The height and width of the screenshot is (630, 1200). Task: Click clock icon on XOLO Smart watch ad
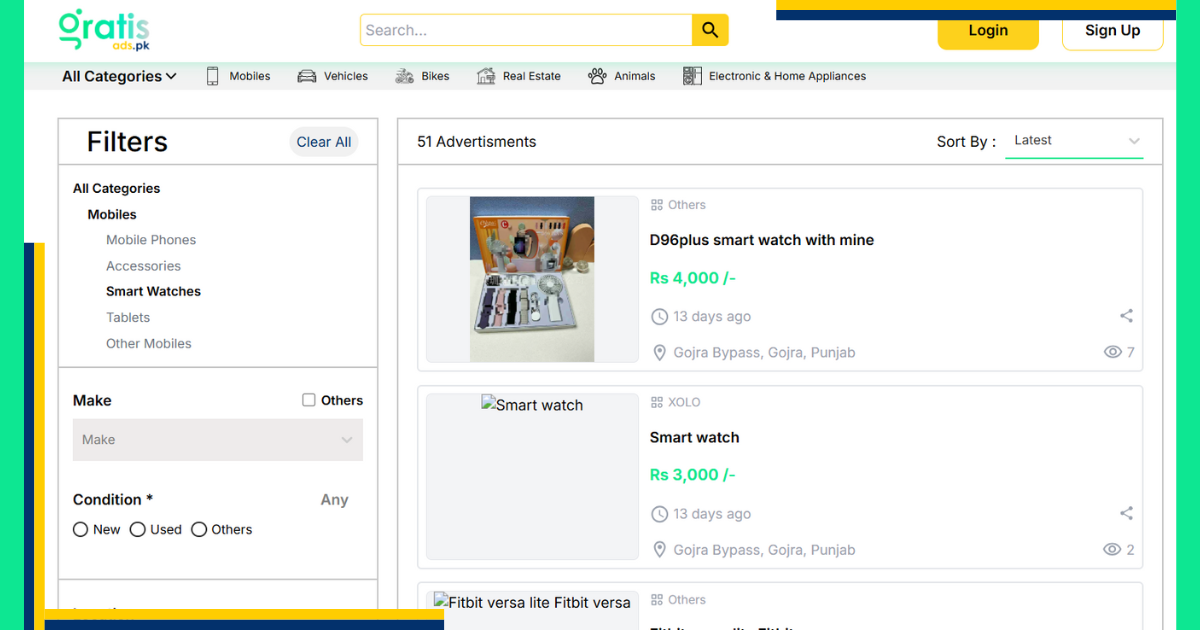pyautogui.click(x=659, y=515)
